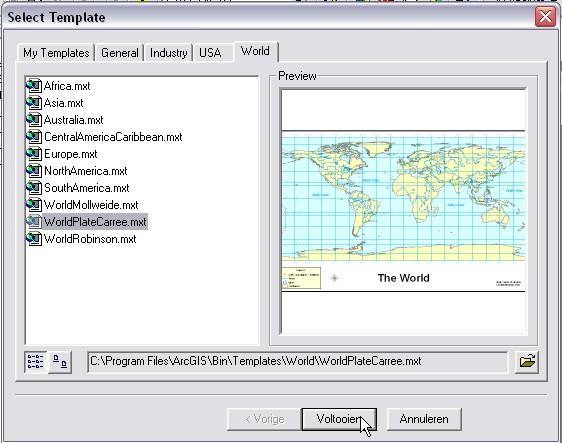Click the Africa.mxt file icon

pos(34,86)
